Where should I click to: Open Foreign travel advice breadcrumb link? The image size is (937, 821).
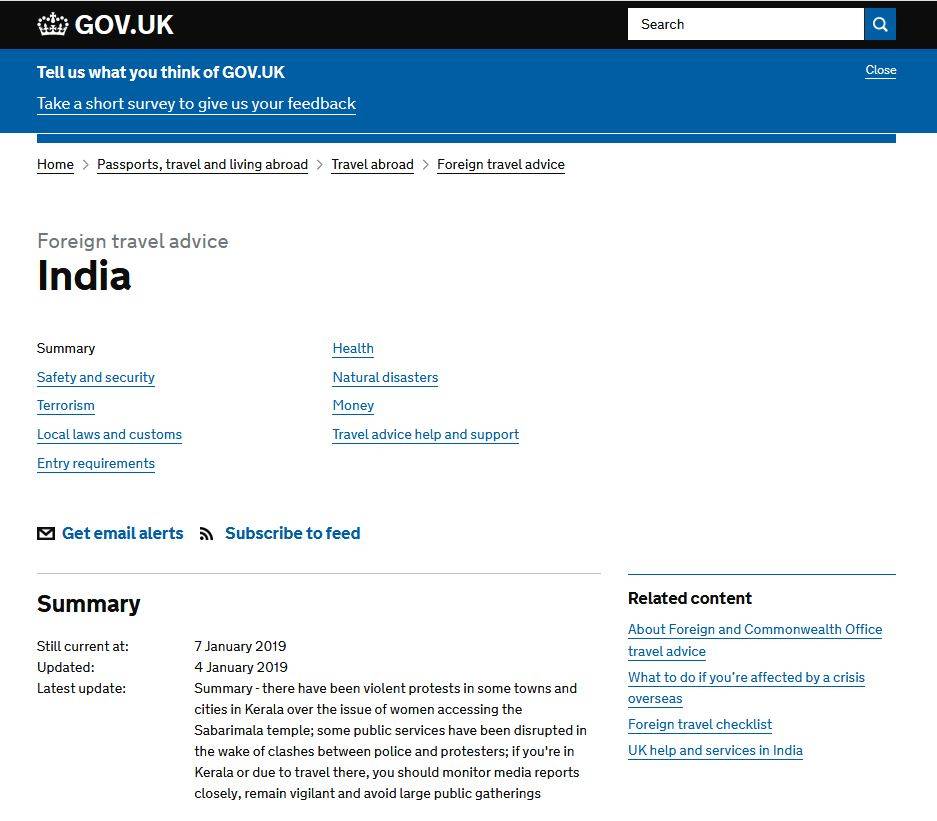(500, 165)
